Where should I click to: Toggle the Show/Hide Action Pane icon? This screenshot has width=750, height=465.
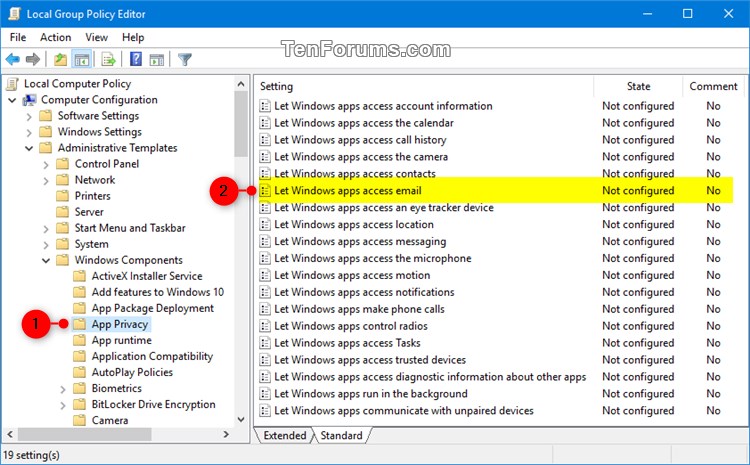click(x=157, y=59)
